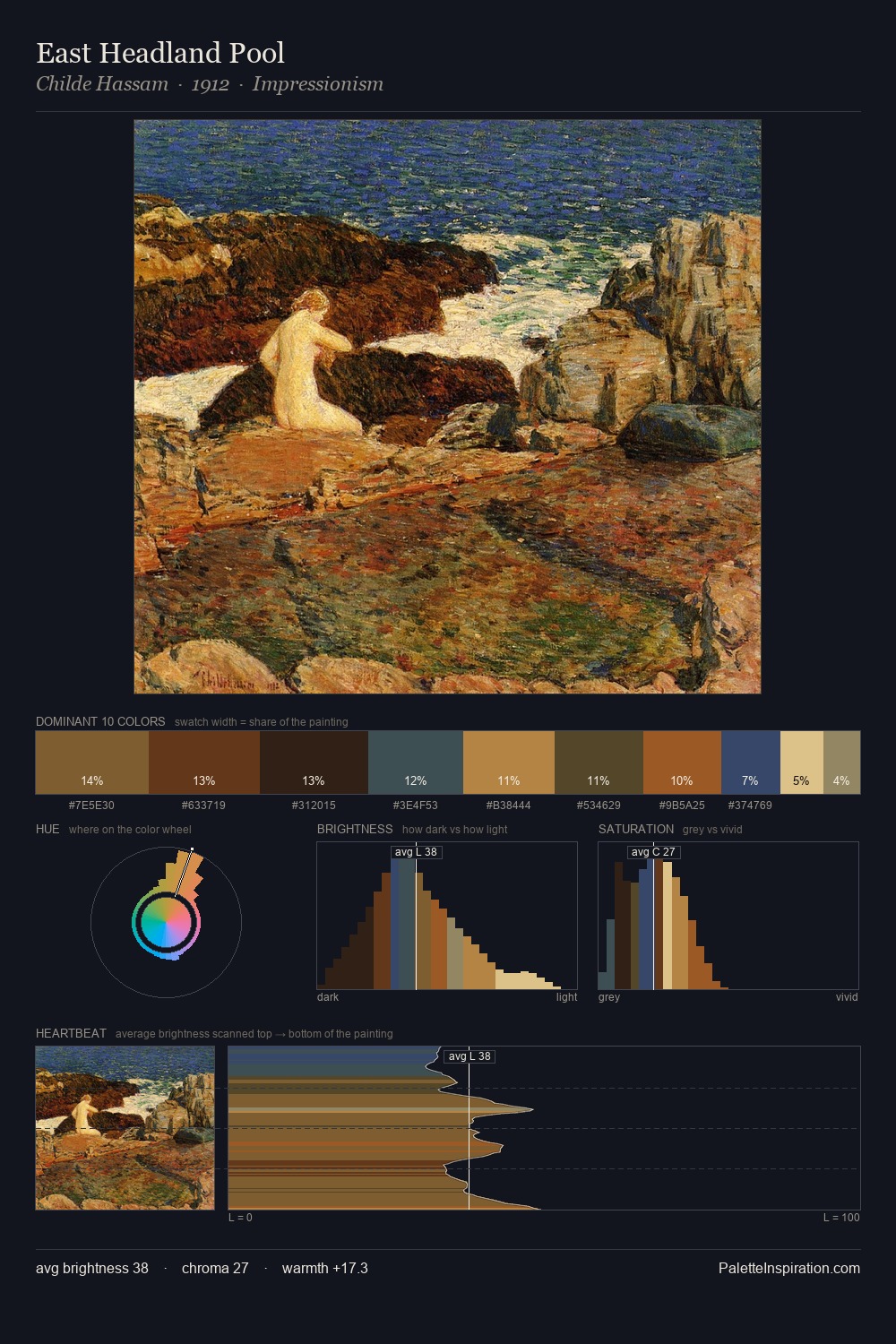Open the large East Headland Pool painting
This screenshot has width=896, height=1344.
coord(447,407)
